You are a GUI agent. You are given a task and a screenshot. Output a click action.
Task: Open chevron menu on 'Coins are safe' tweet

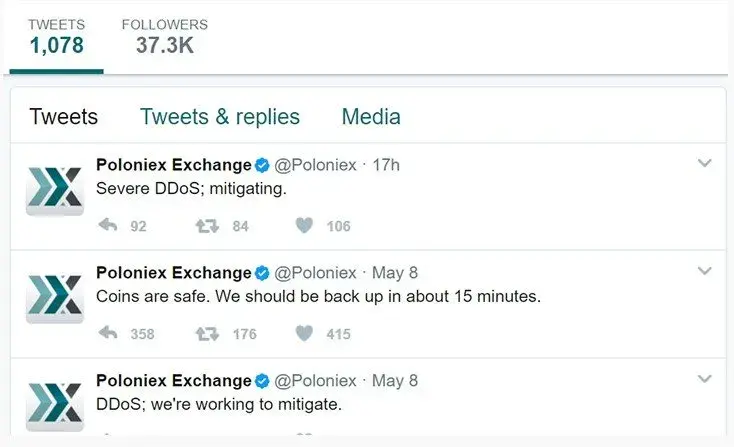[x=704, y=271]
